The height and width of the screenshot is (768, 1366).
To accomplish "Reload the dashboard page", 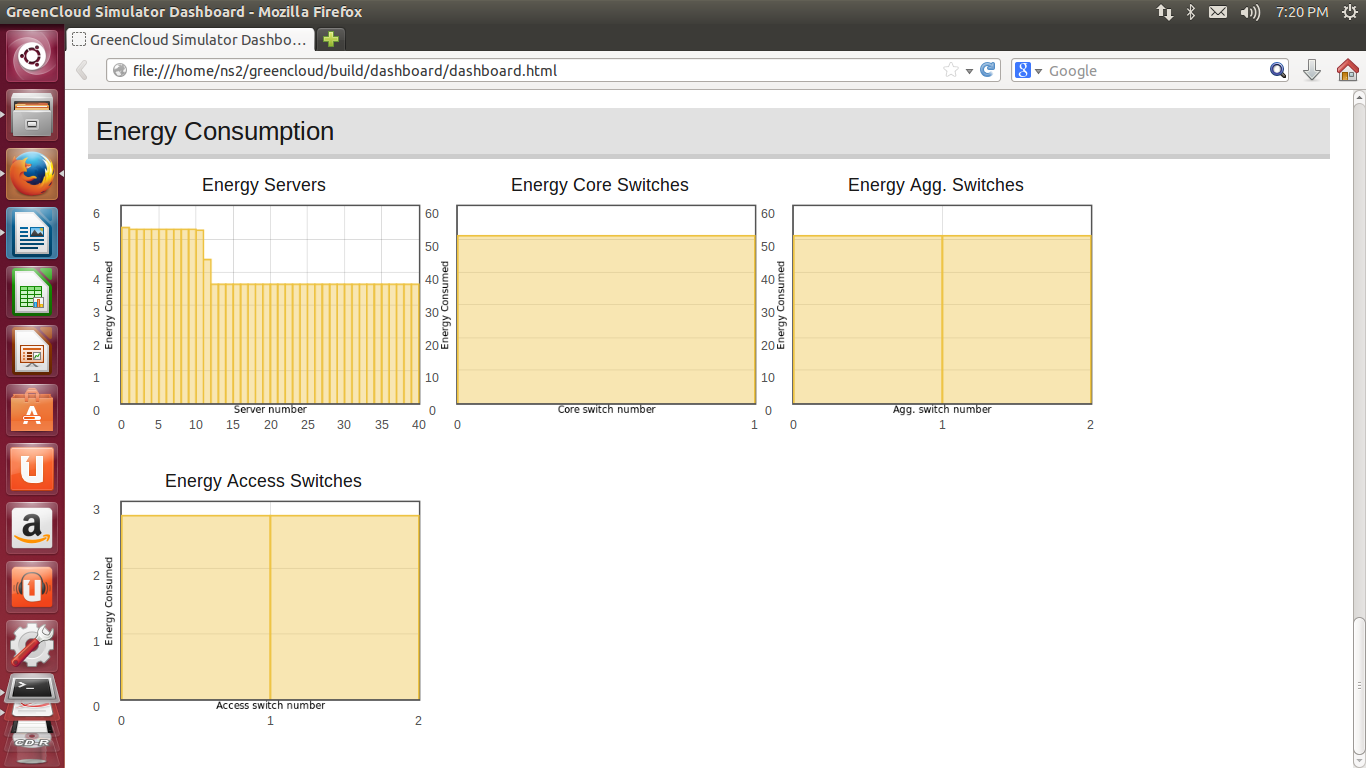I will click(x=988, y=70).
